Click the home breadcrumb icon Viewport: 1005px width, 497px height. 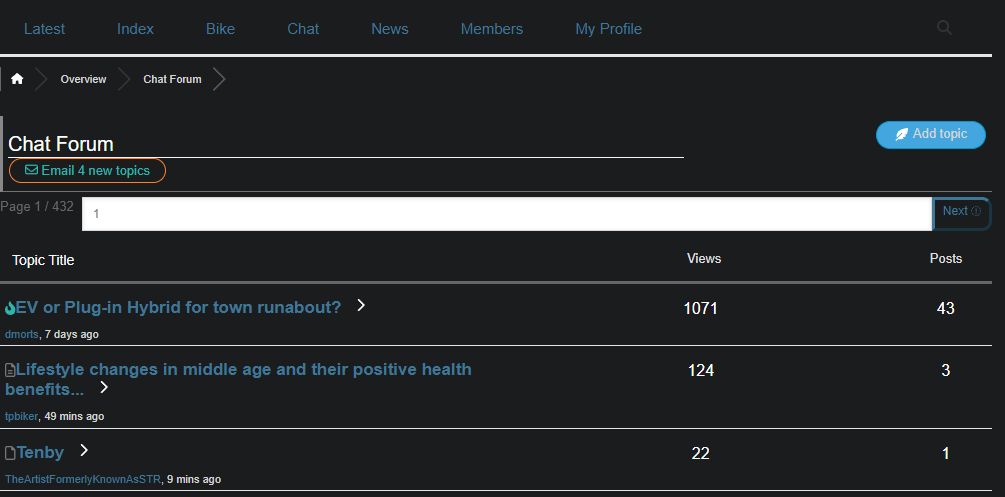tap(17, 79)
